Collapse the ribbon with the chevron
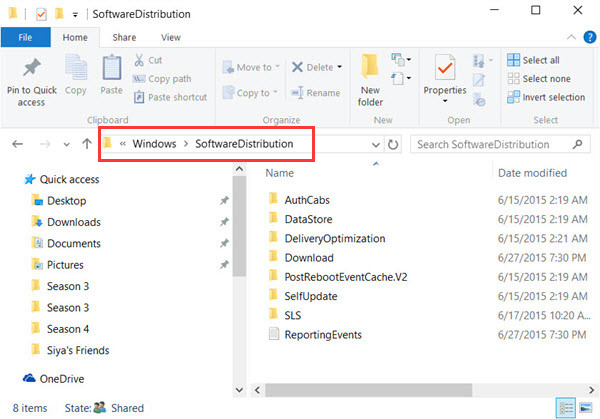 tap(571, 37)
